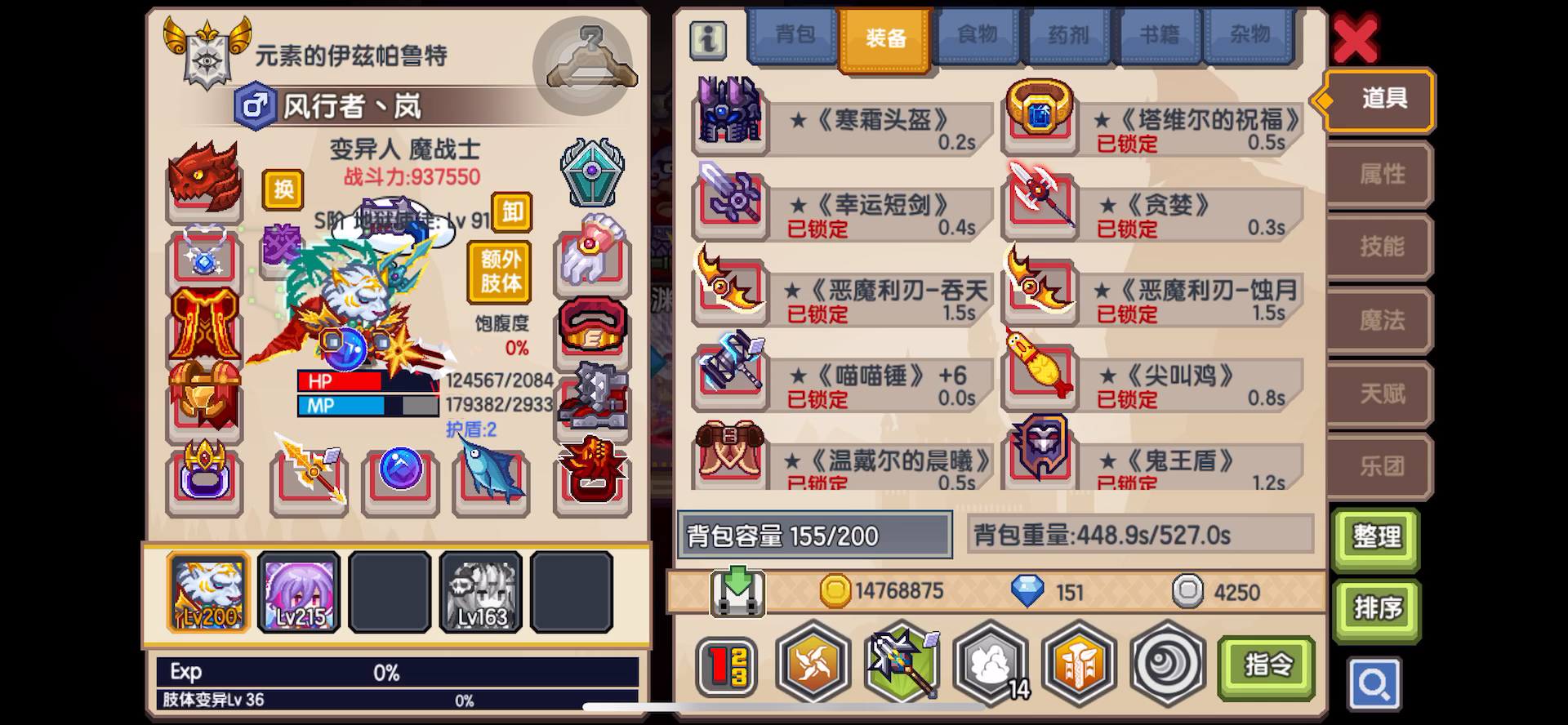Click the 额外肢体 button
Screen dimensions: 1568x725
(501, 273)
